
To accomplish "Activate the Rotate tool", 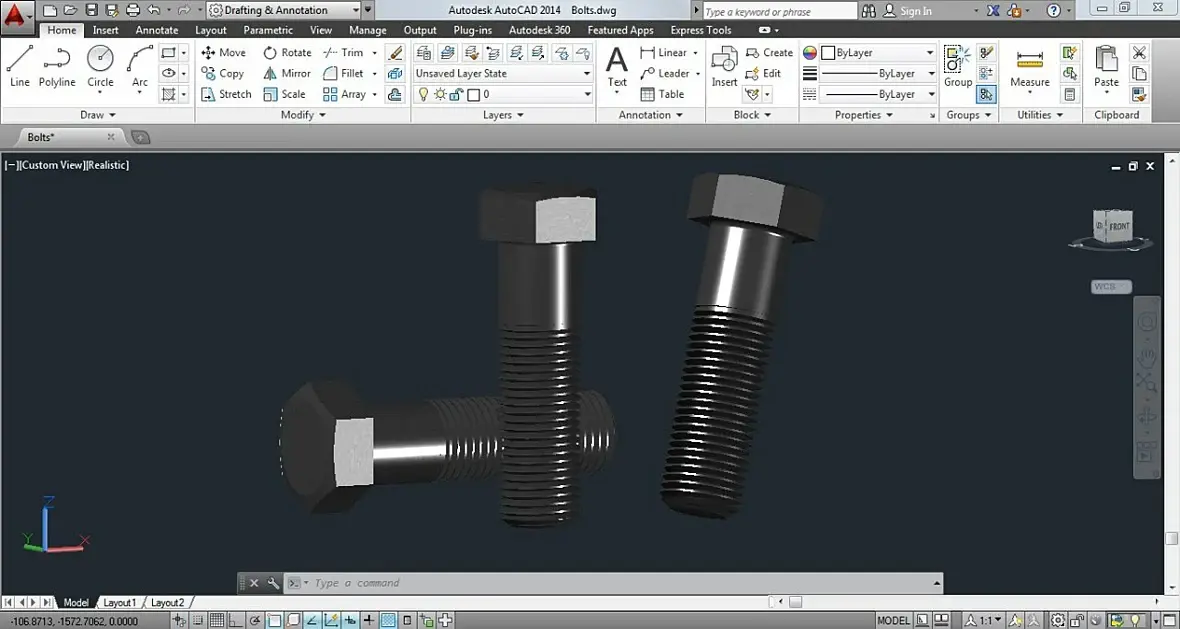I will pos(287,53).
